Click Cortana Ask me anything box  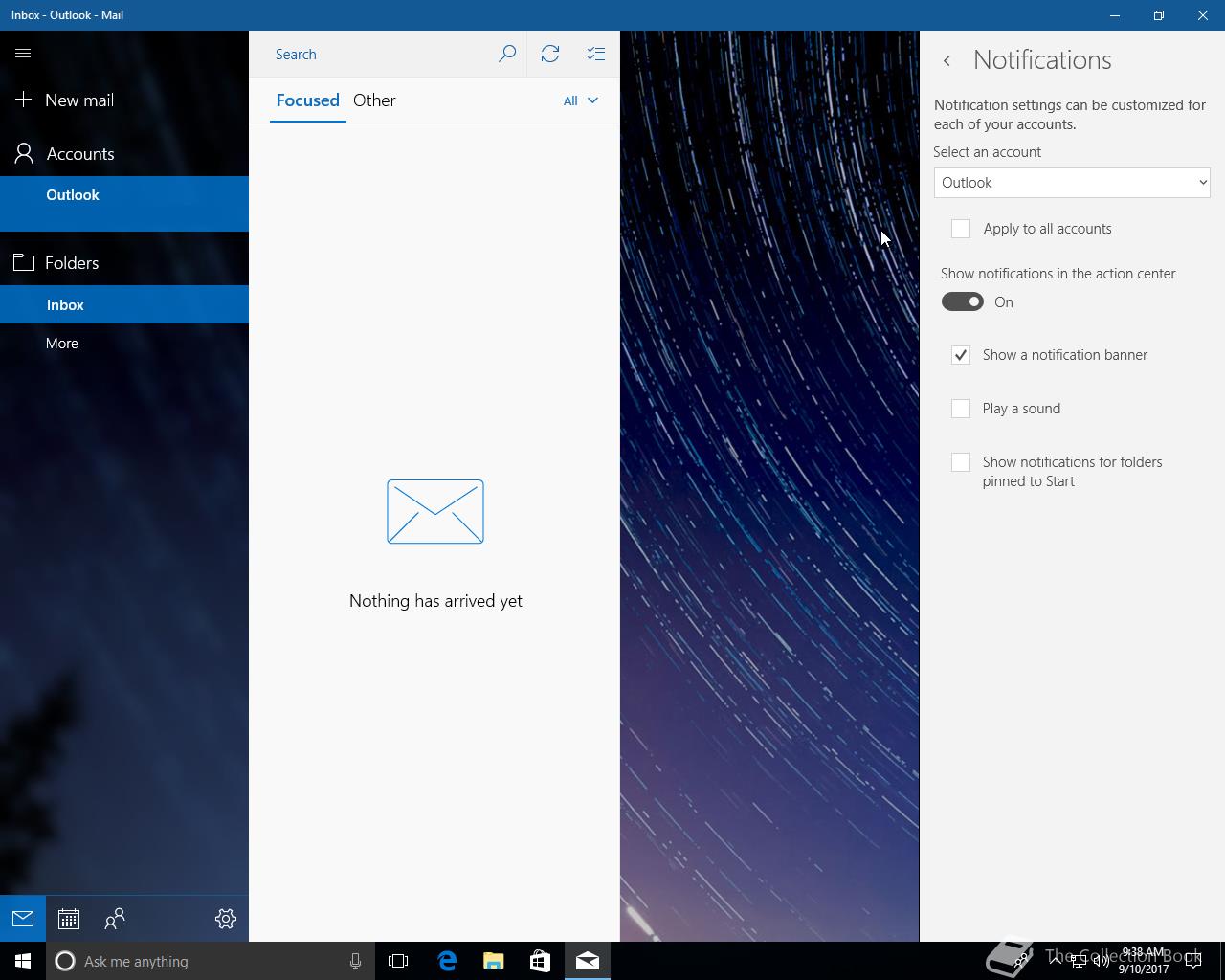pyautogui.click(x=209, y=961)
